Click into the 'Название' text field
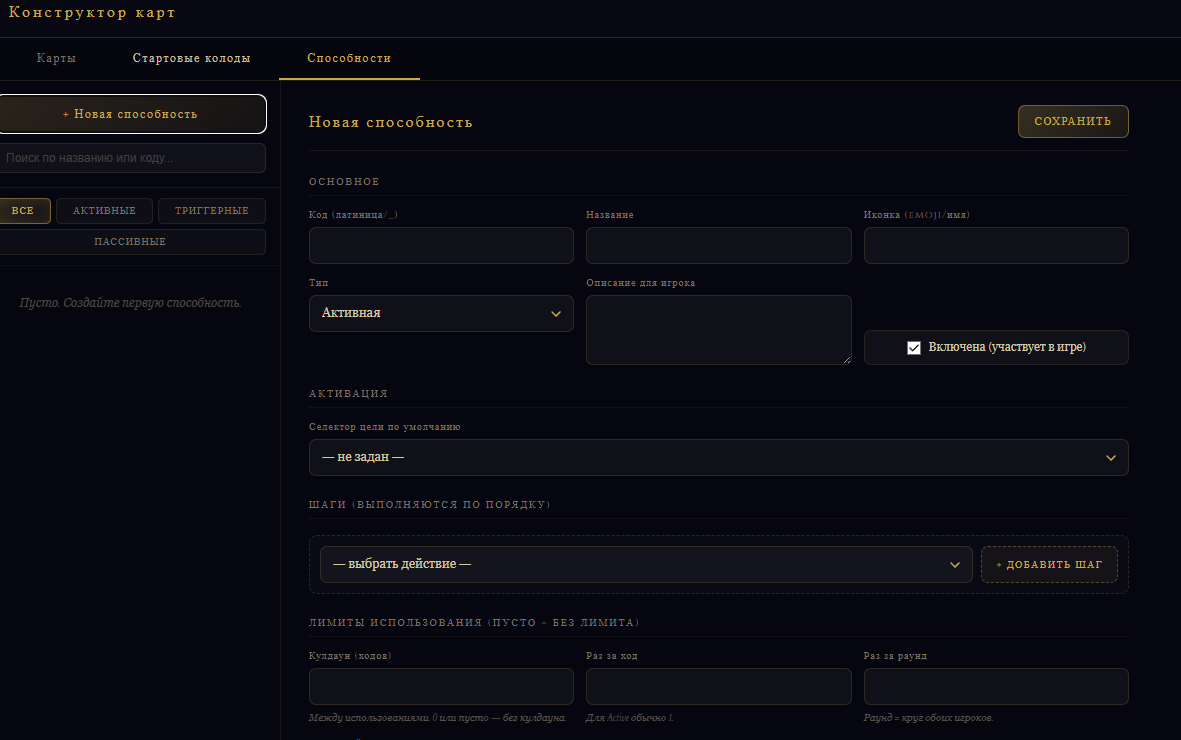 click(x=718, y=246)
